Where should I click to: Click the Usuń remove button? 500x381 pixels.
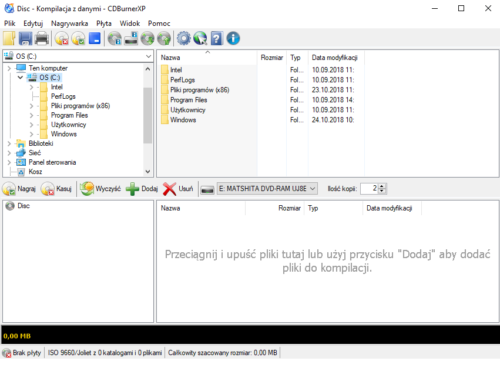point(178,189)
